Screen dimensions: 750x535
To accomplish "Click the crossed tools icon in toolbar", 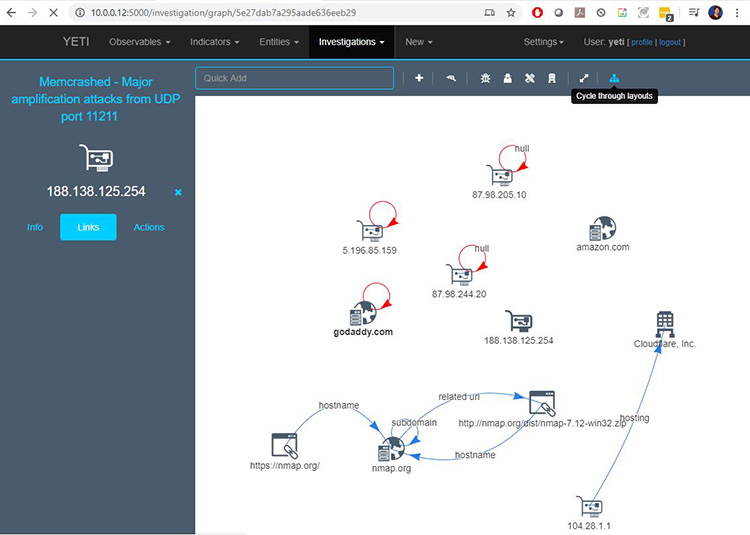I will pos(529,78).
